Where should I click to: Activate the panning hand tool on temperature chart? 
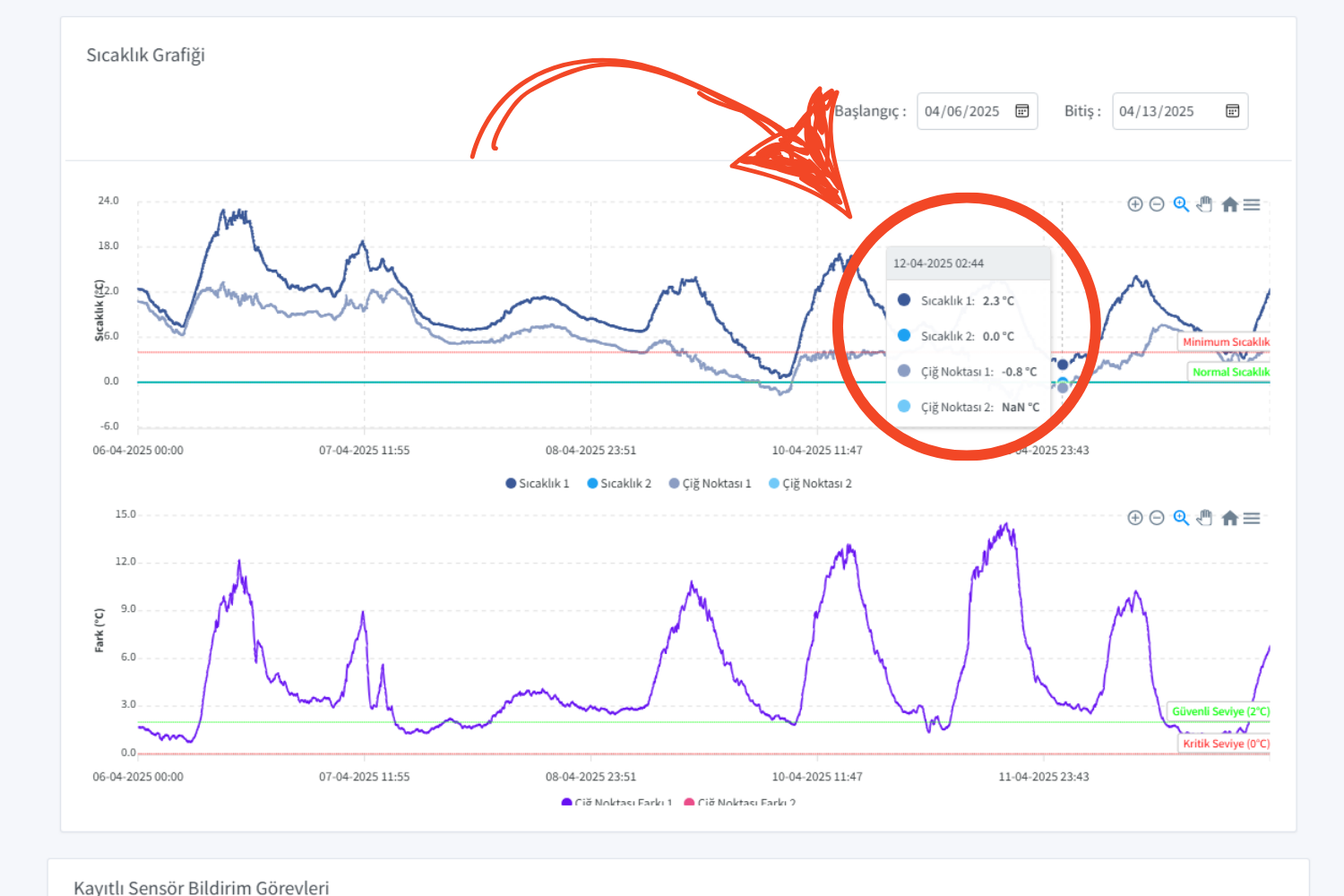coord(1204,203)
